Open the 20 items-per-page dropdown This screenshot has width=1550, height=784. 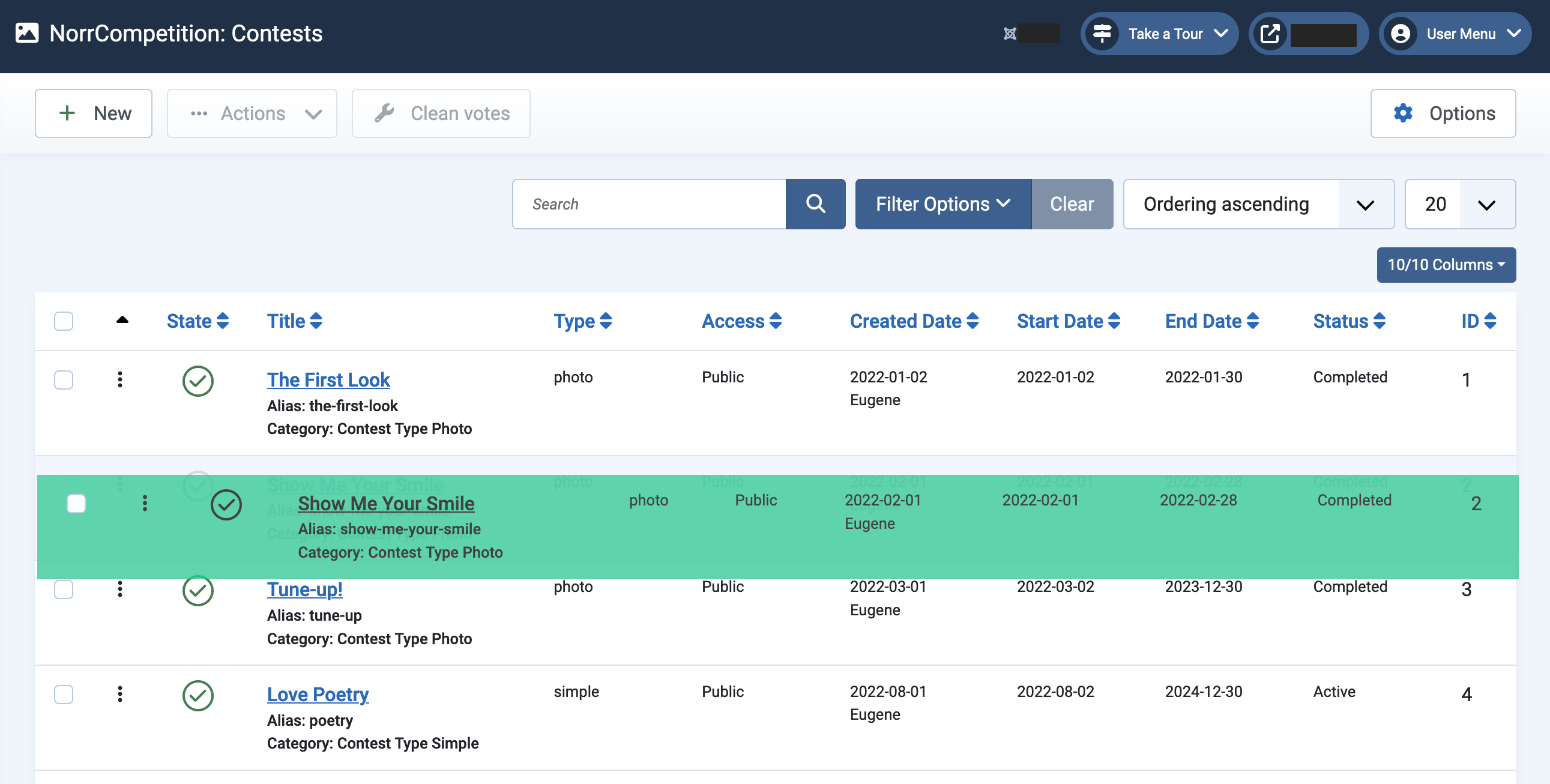click(1459, 204)
